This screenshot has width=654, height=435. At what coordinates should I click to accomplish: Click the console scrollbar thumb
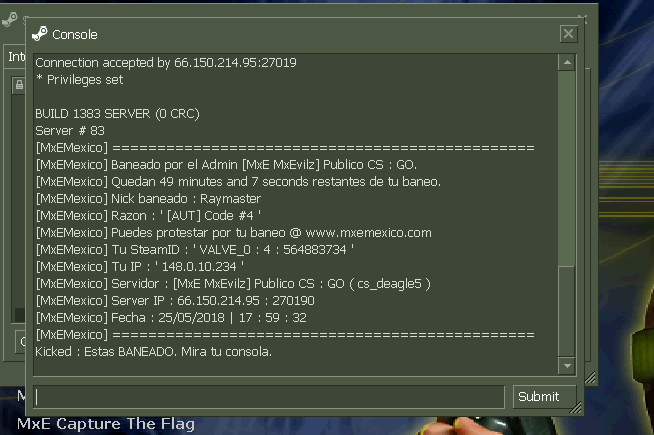567,312
